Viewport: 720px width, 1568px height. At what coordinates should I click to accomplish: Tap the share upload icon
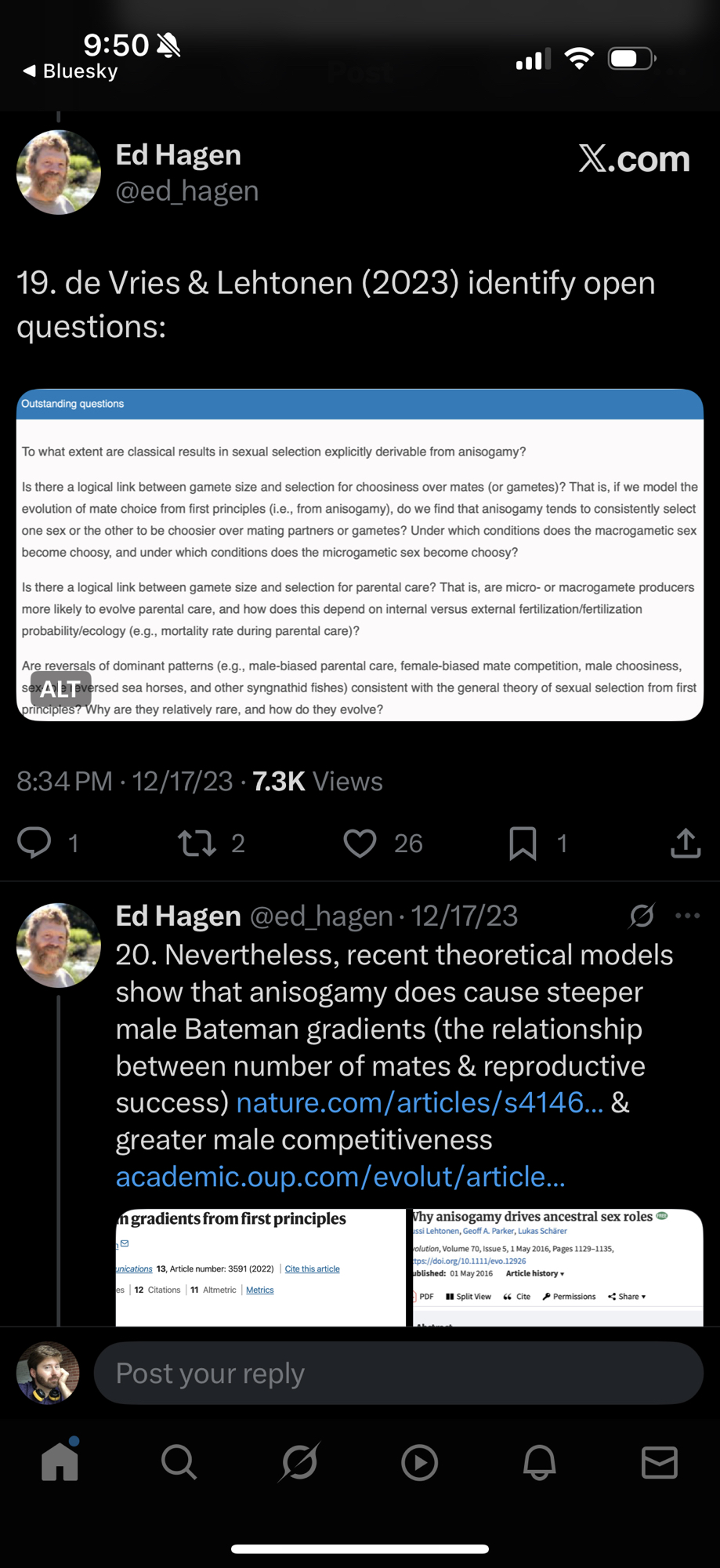click(x=686, y=843)
